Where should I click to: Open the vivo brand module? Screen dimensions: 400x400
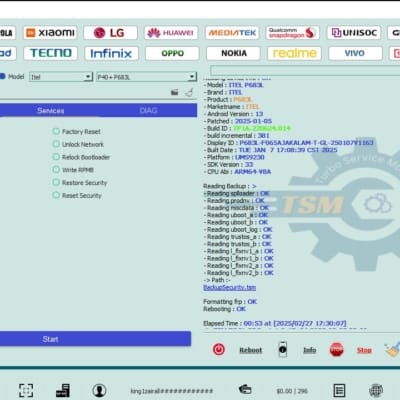click(355, 53)
